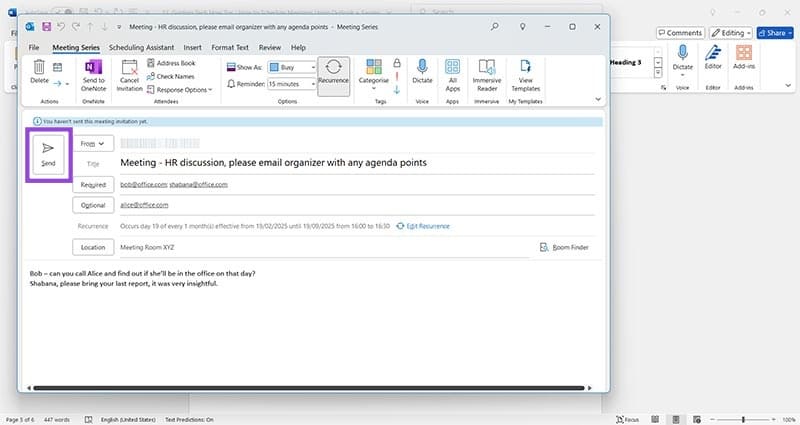Click bob@office.com in the Required field

pyautogui.click(x=144, y=184)
